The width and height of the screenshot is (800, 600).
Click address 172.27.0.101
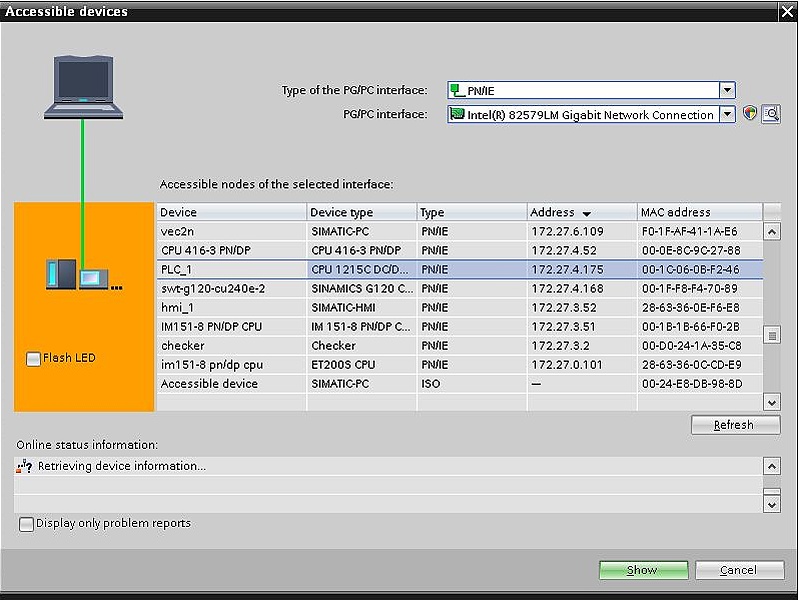click(567, 365)
